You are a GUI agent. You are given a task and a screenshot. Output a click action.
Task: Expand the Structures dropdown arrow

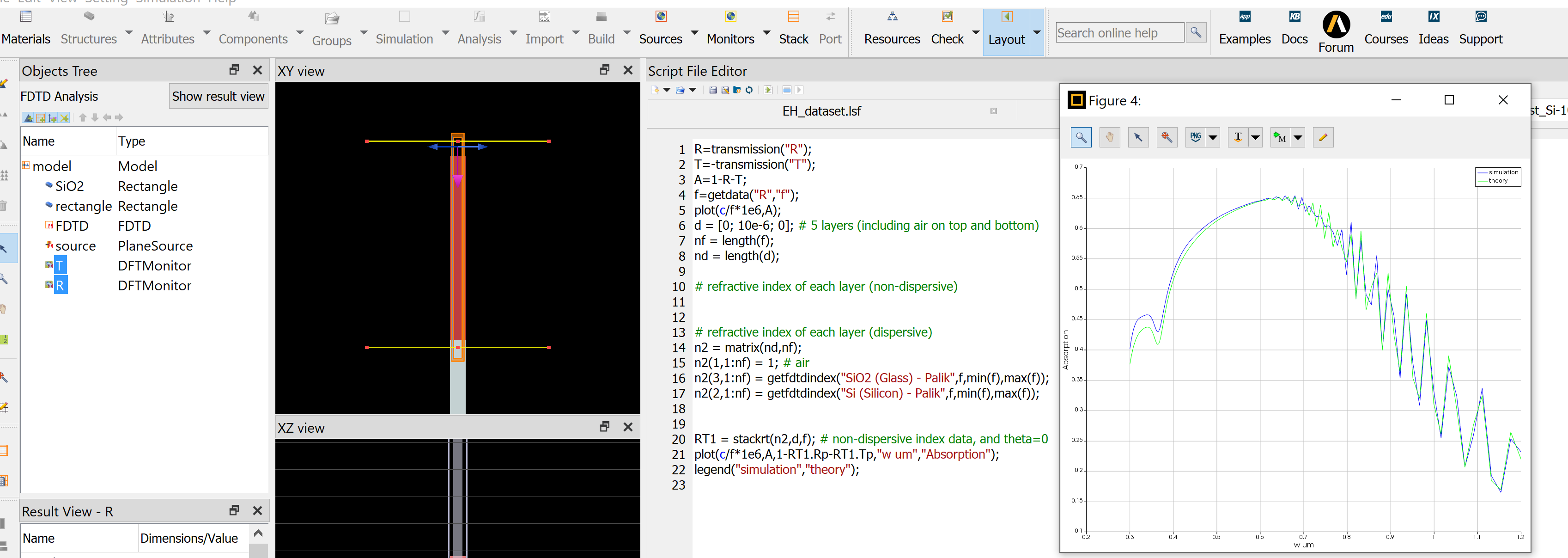tap(128, 32)
